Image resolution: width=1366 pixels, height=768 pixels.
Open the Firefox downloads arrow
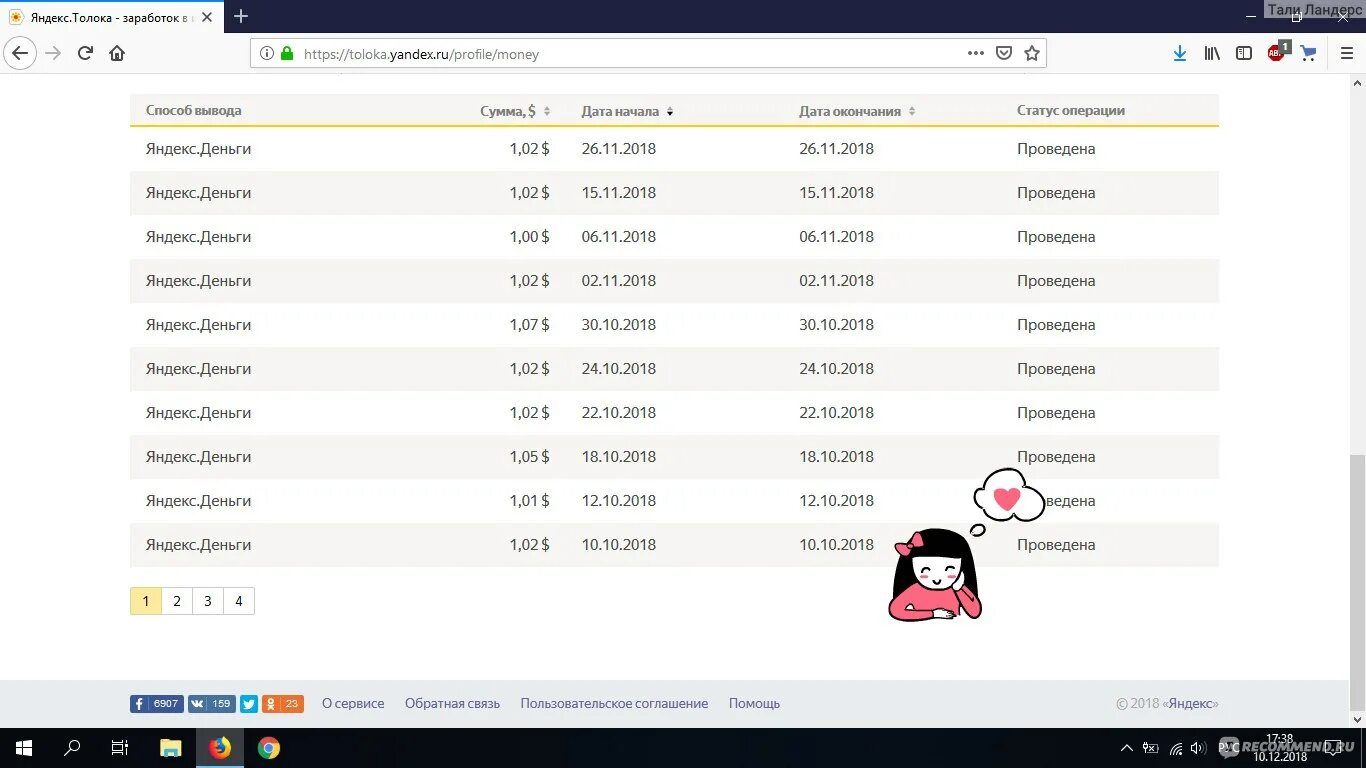click(1180, 53)
